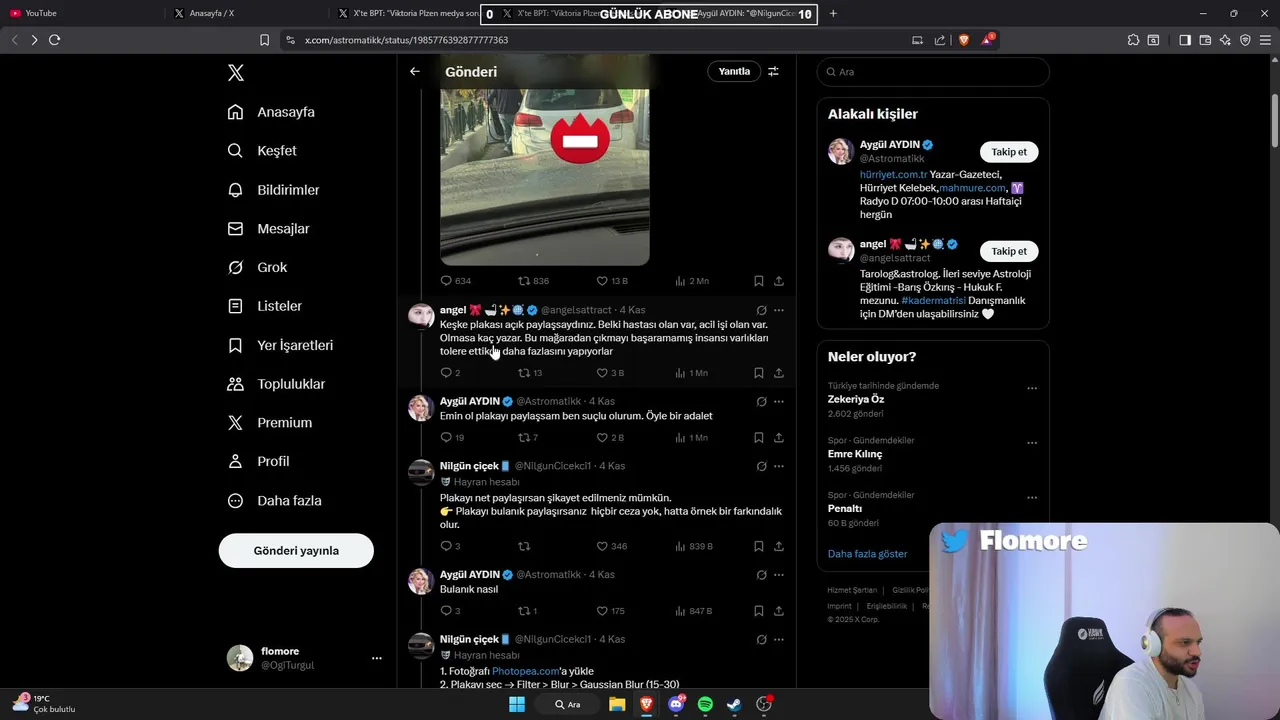Click the browser address bar URL
Image resolution: width=1280 pixels, height=720 pixels.
click(x=406, y=40)
